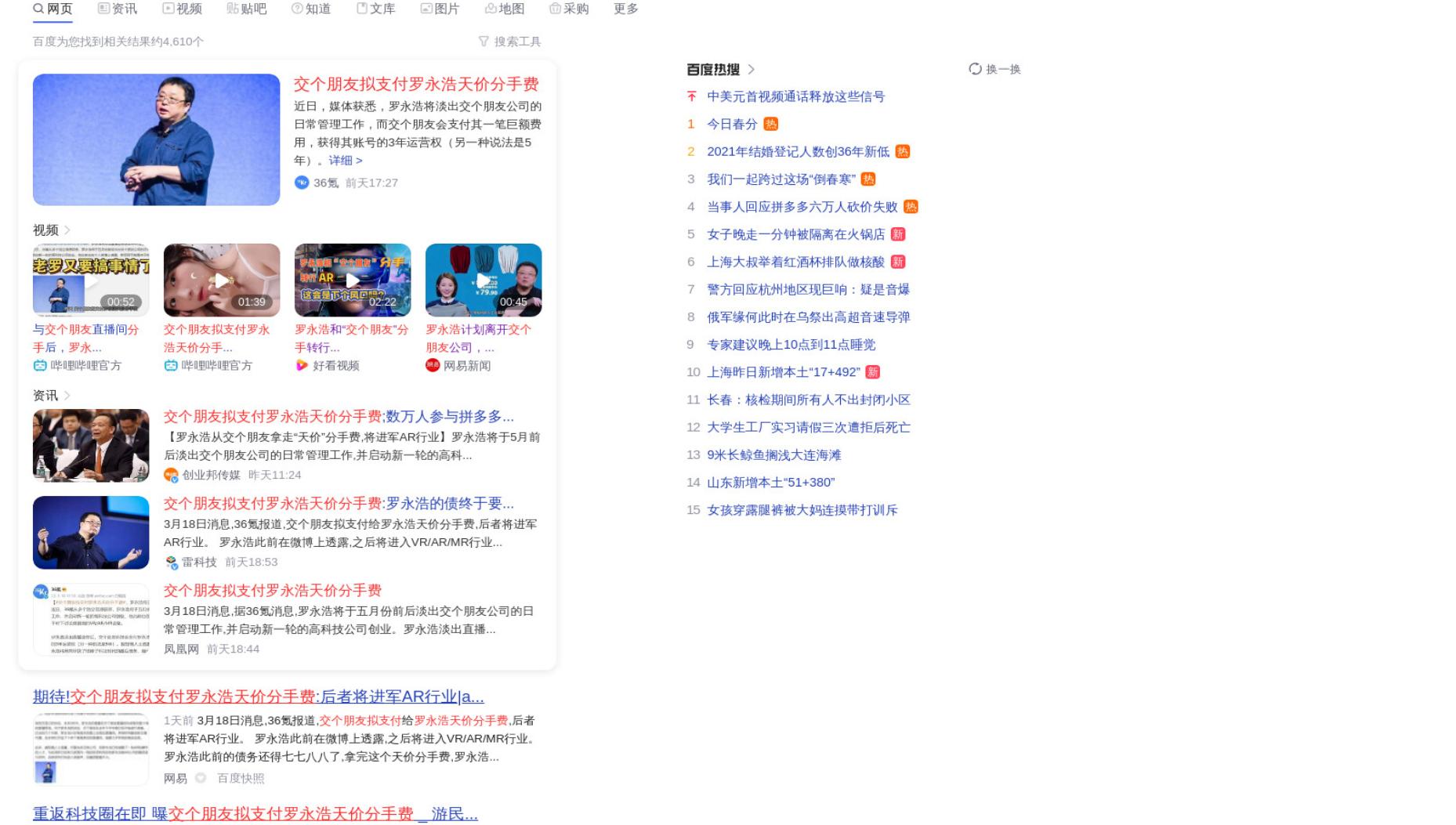Screen dimensions: 1456x825
Task: Open hot search 中美元首视频通话释放这些信号
Action: (796, 96)
